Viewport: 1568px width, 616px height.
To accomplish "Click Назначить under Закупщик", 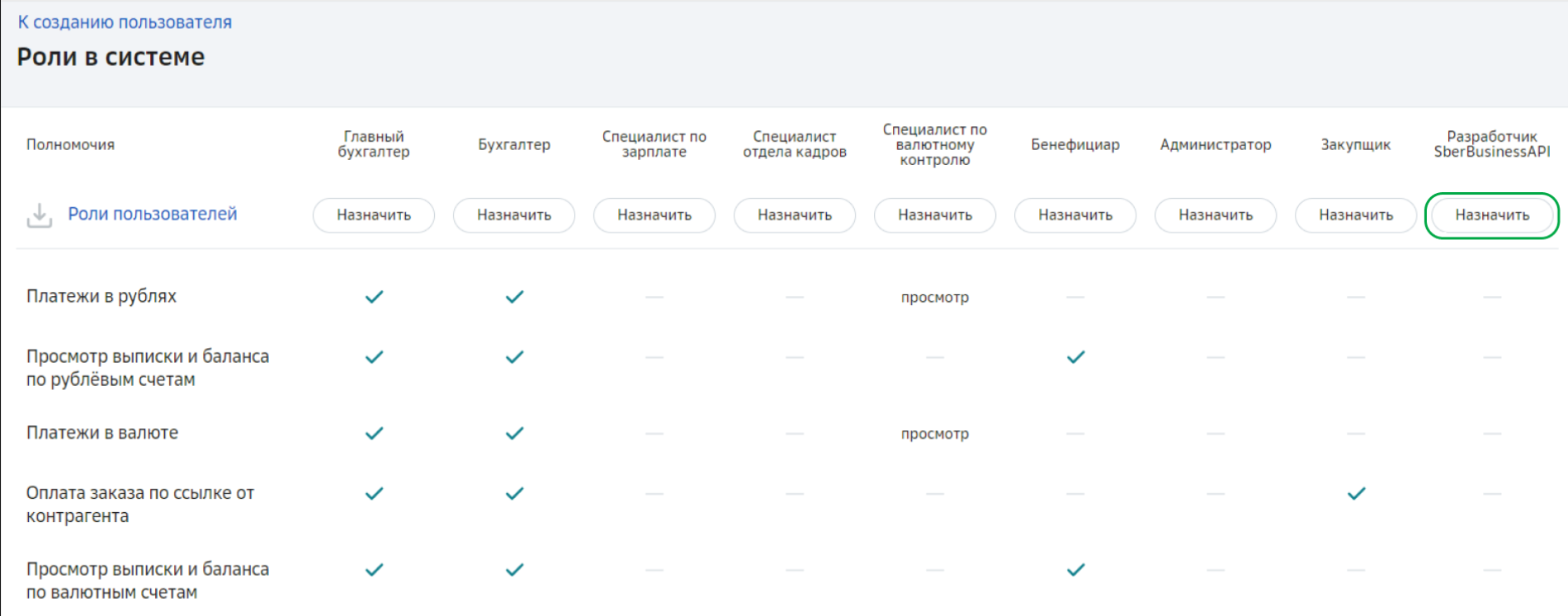I will click(x=1356, y=215).
